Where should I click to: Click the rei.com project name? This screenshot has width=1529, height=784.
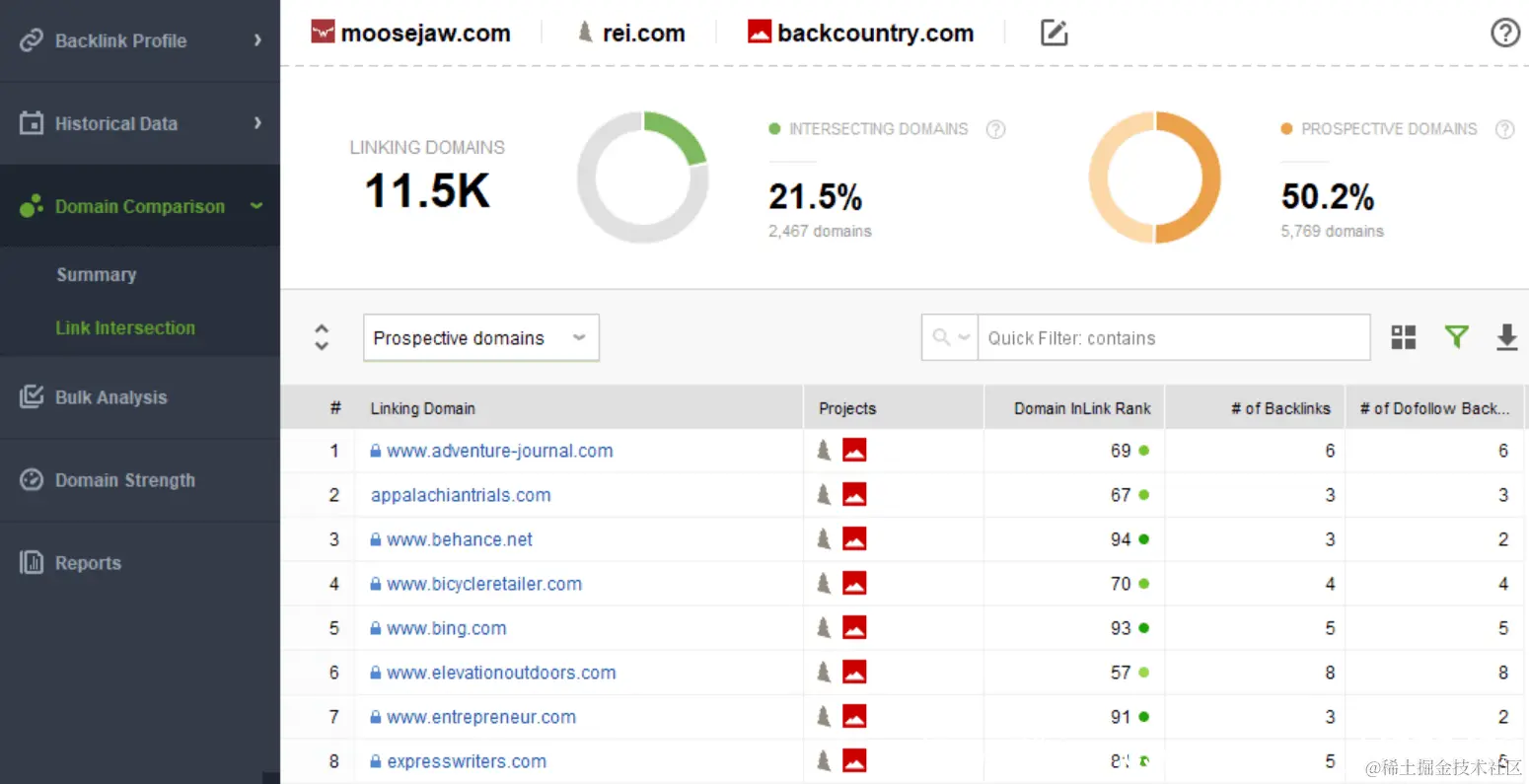pyautogui.click(x=644, y=33)
